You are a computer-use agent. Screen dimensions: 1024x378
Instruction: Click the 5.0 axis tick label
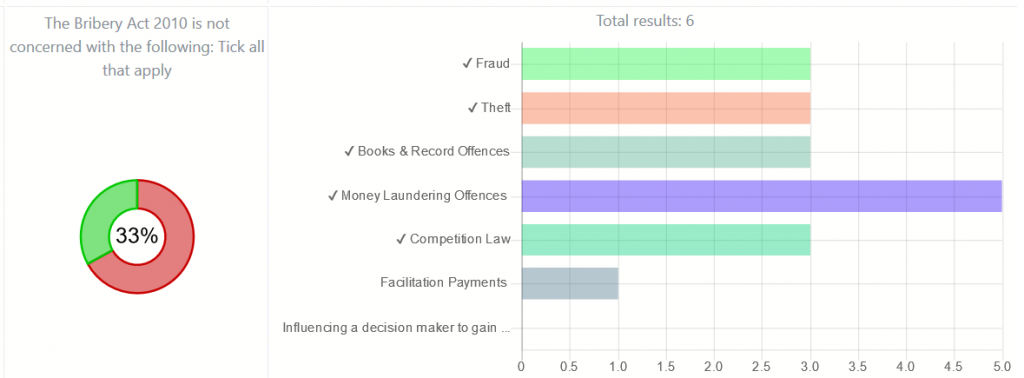[x=1001, y=367]
